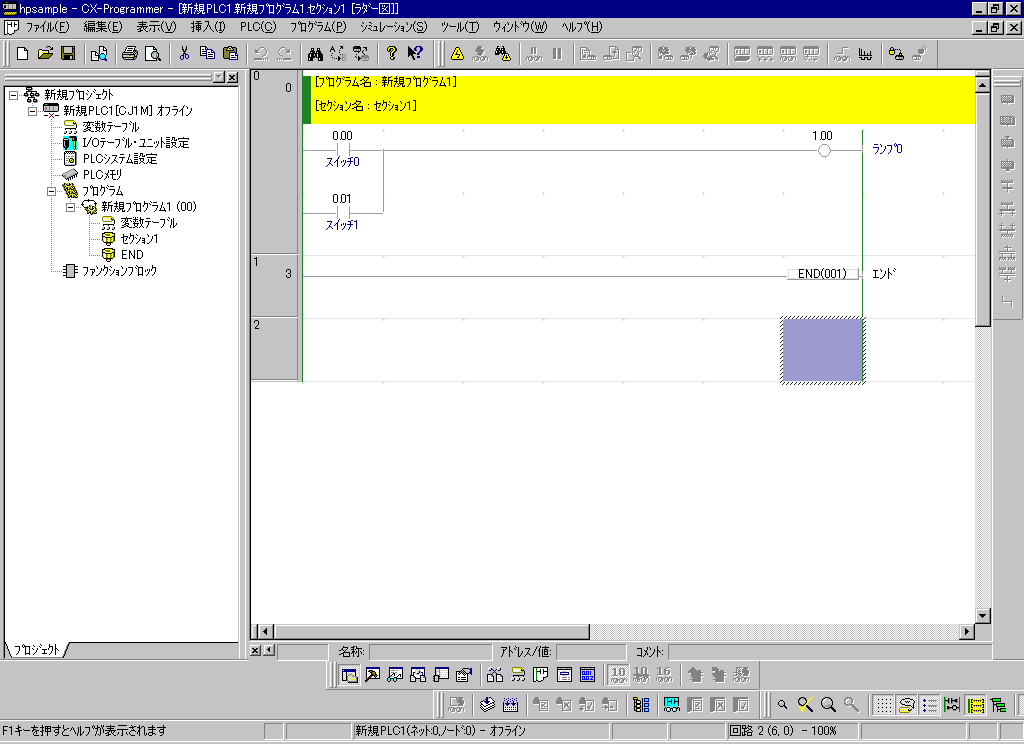The width and height of the screenshot is (1024, 744).
Task: Select PLCシステム設定 in the project tree
Action: point(120,159)
